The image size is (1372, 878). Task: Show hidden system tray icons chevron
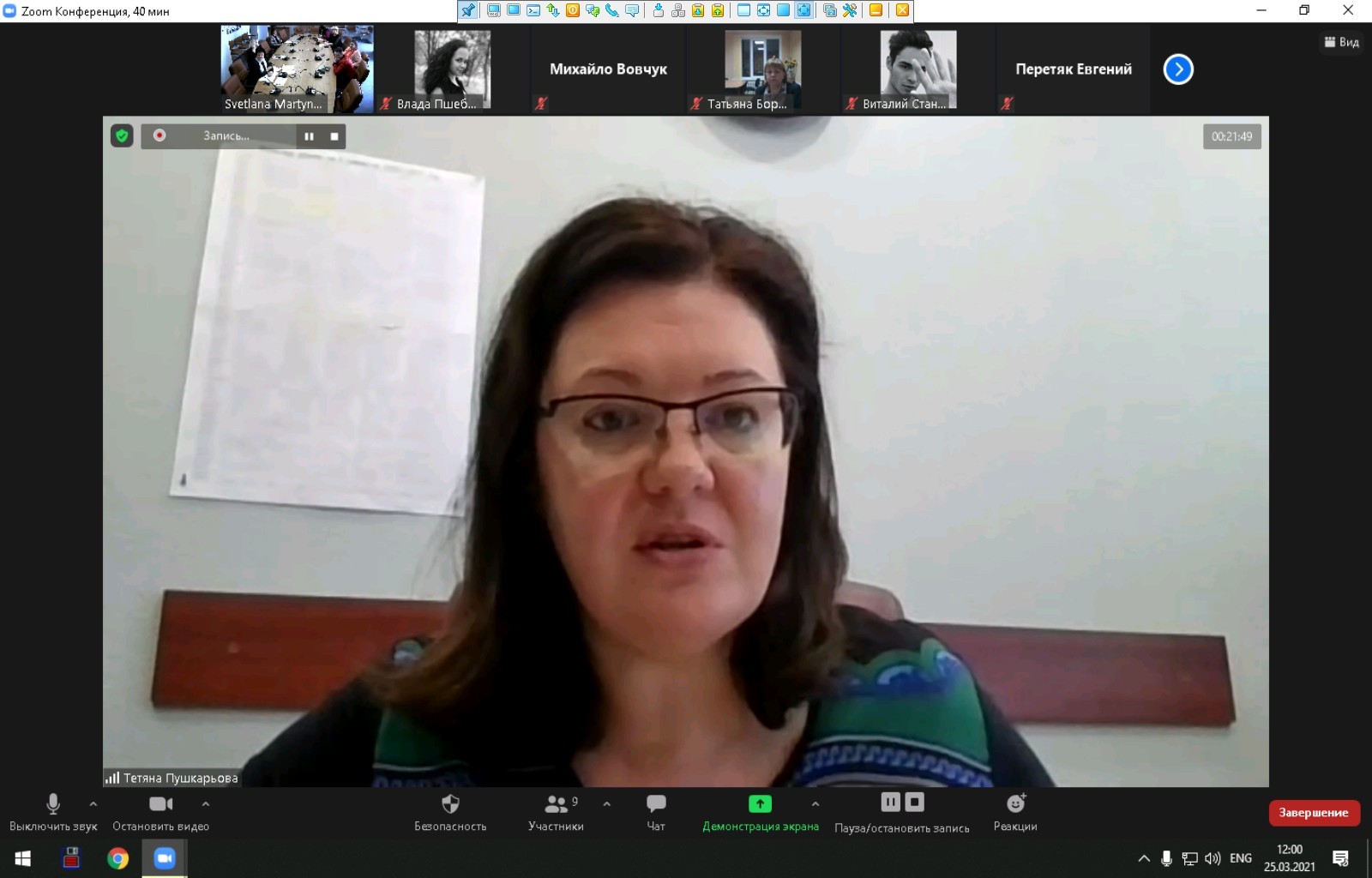1144,858
